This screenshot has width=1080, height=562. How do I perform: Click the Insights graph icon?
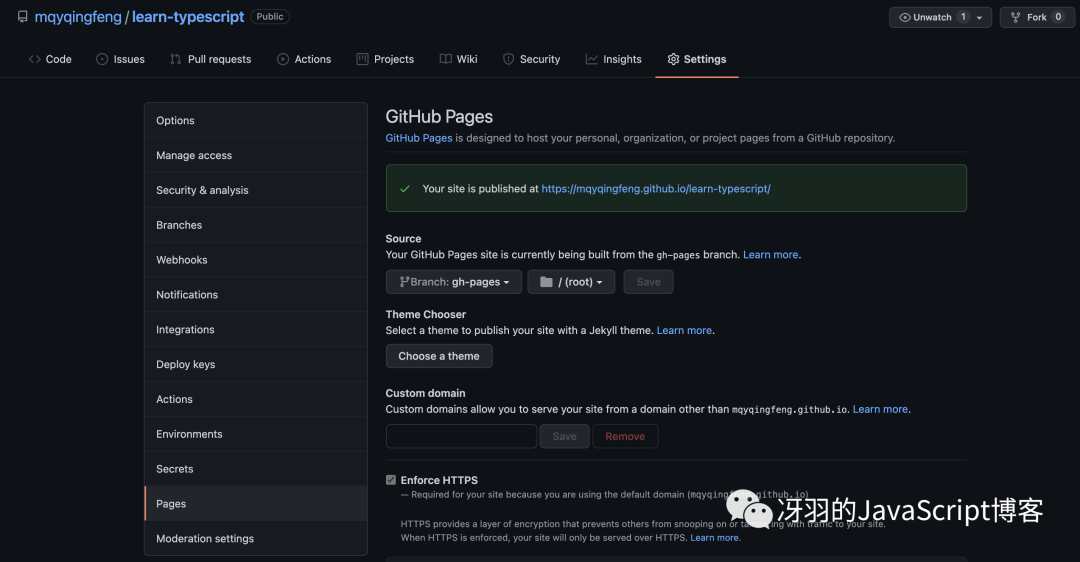pos(592,59)
